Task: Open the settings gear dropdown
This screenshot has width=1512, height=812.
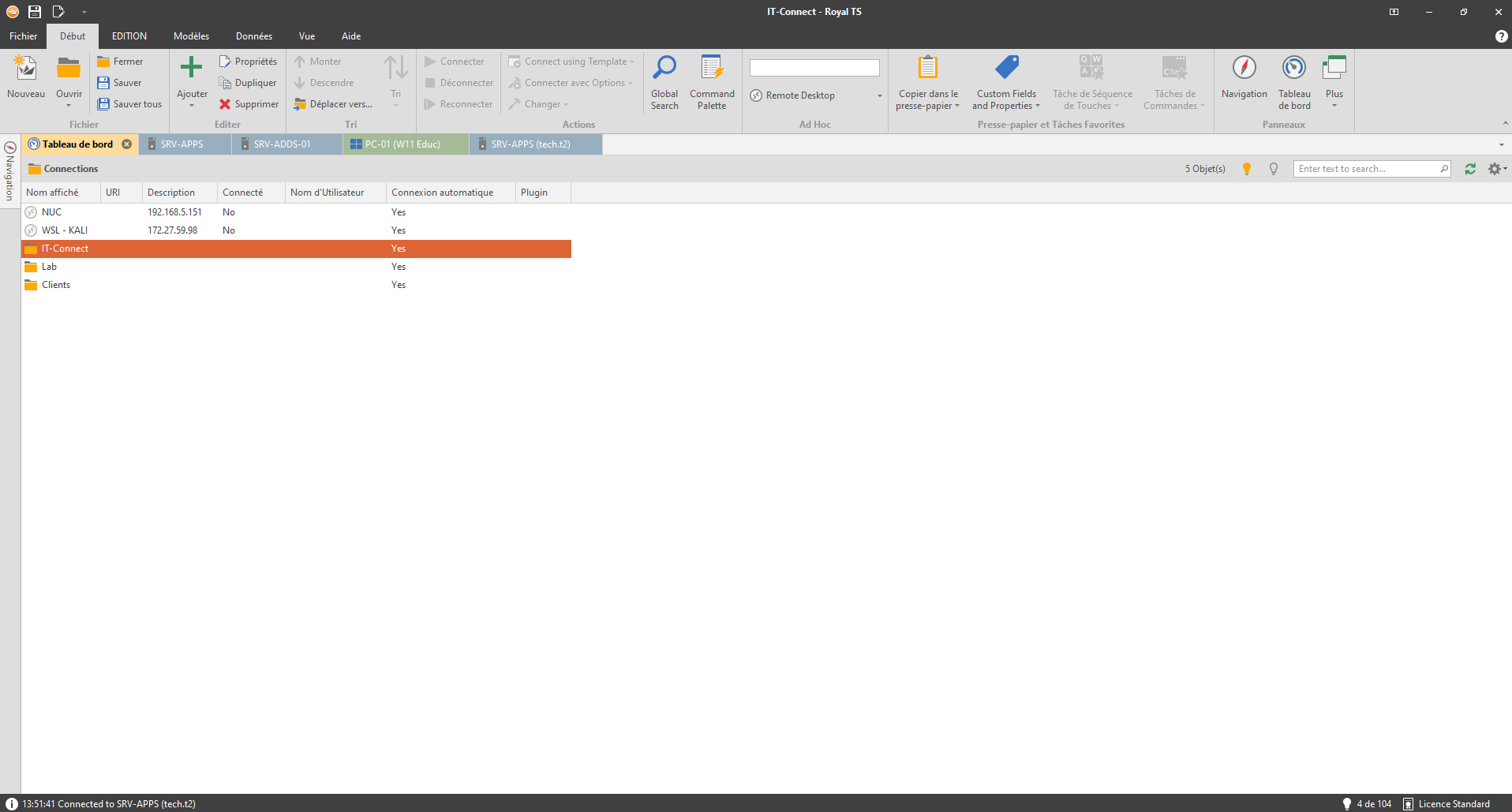Action: (1496, 169)
